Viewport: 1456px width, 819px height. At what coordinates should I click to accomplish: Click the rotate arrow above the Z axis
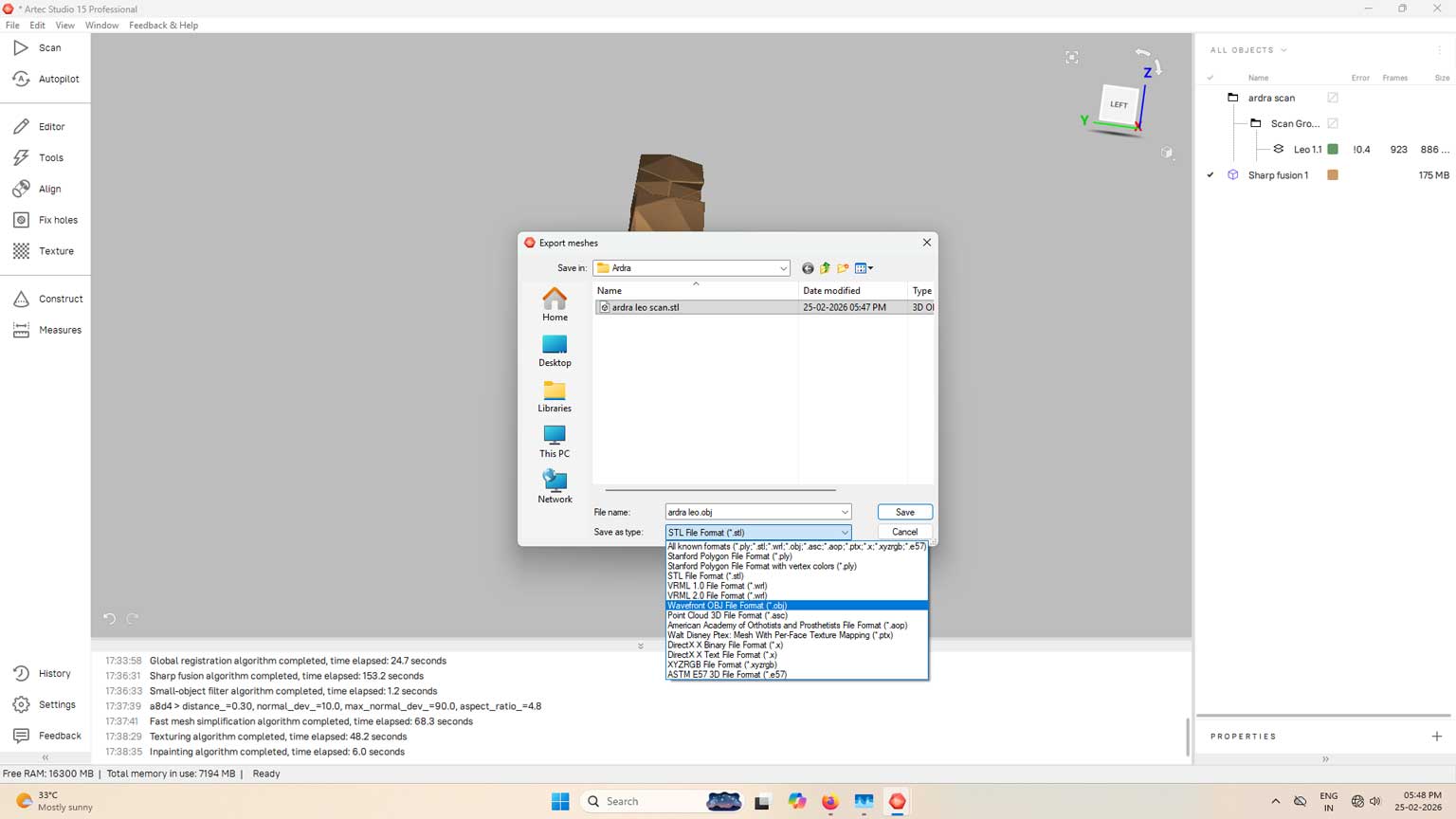coord(1142,53)
